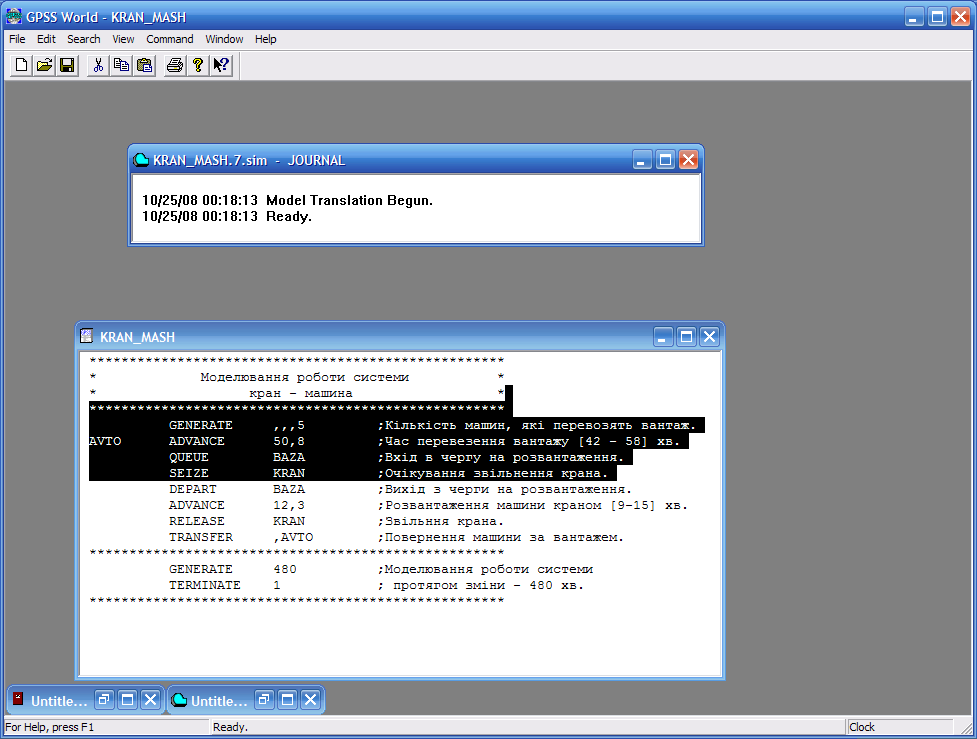The height and width of the screenshot is (739, 977).
Task: Restore the first minimized Untitle window
Action: 104,700
